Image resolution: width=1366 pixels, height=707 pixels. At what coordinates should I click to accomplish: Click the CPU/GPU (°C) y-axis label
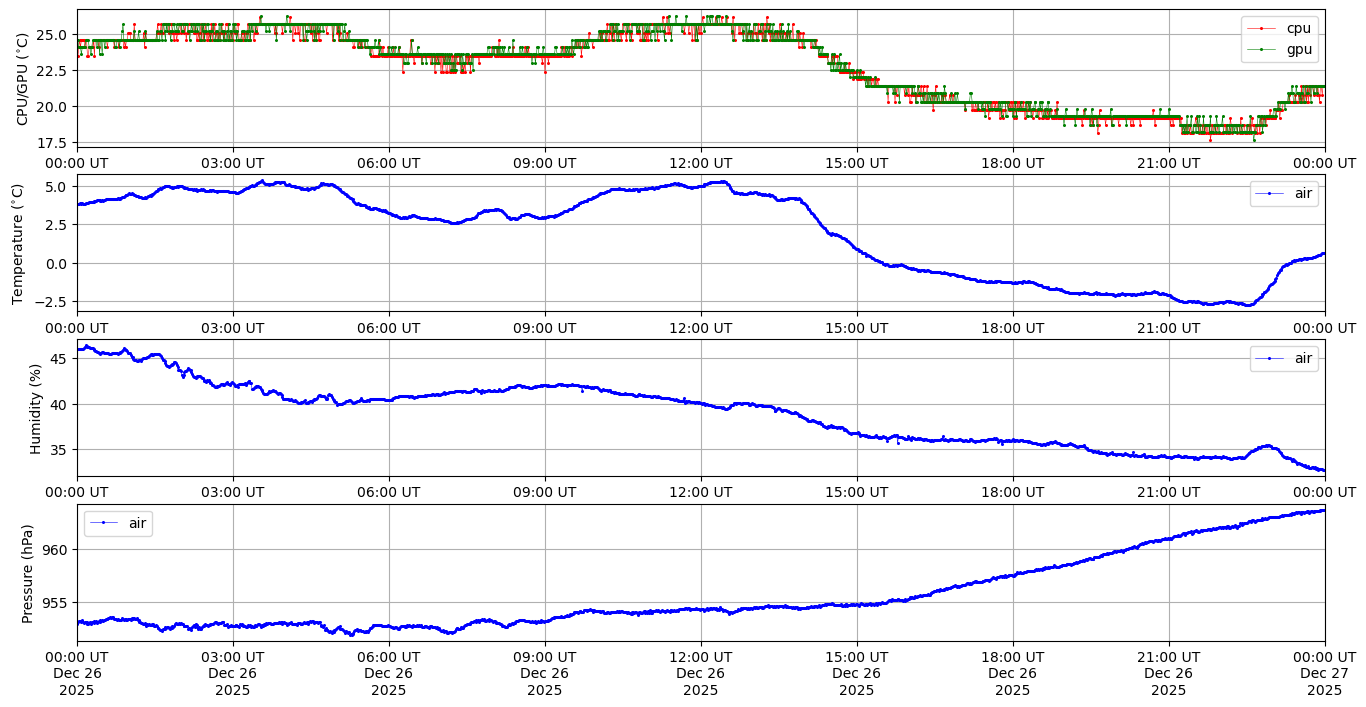point(23,78)
